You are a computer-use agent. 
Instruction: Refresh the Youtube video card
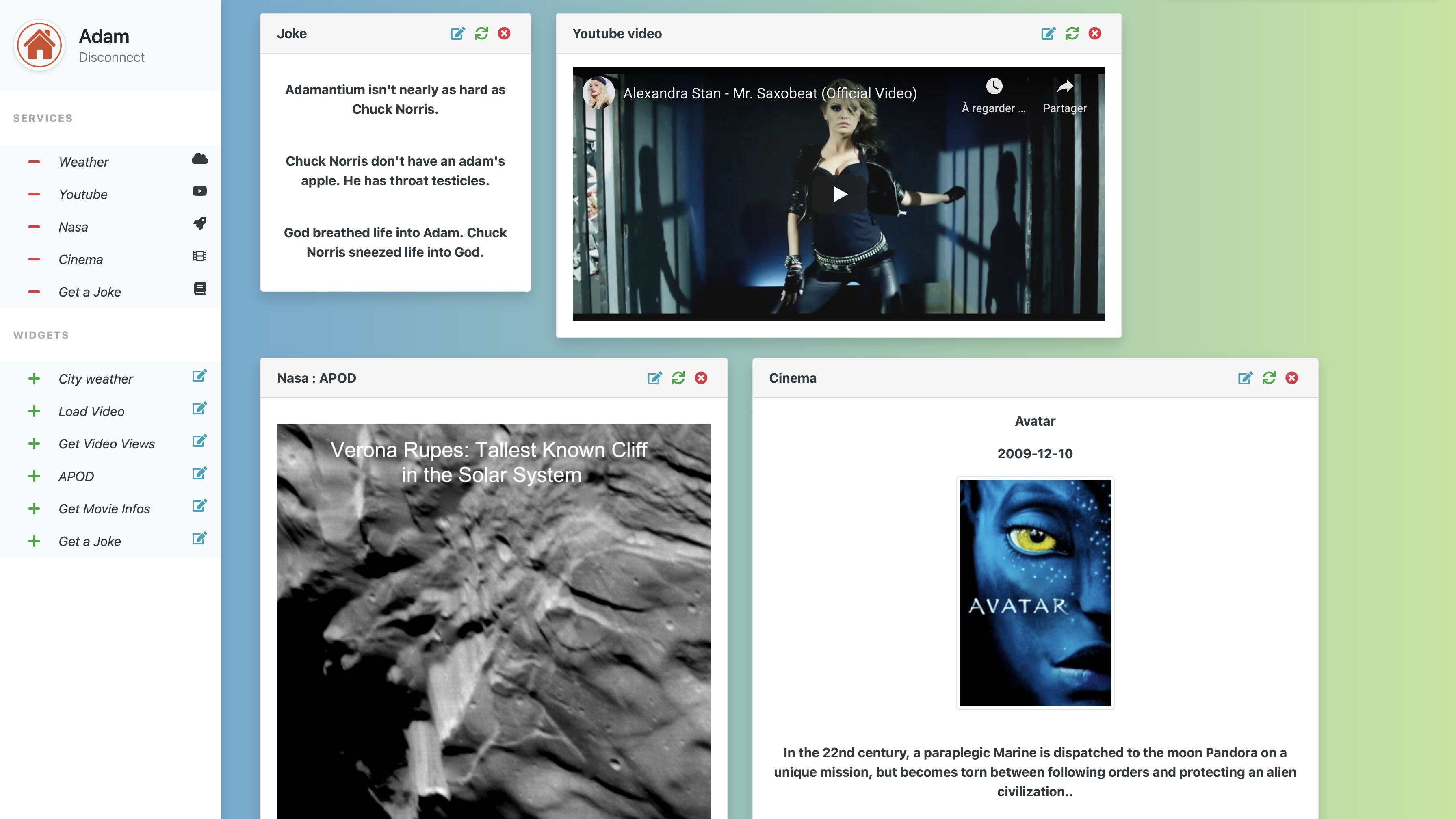[x=1072, y=33]
